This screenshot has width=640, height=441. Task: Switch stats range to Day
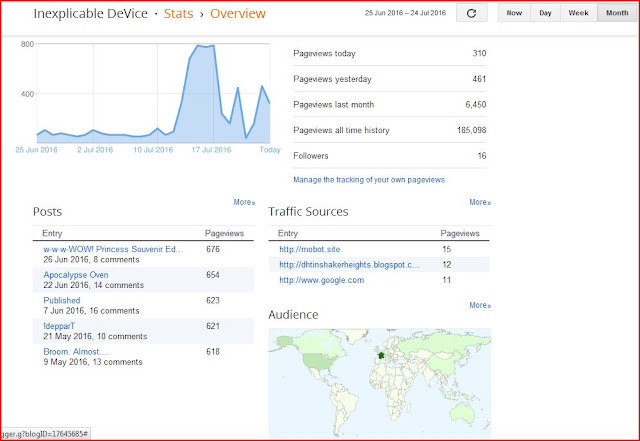coord(545,13)
